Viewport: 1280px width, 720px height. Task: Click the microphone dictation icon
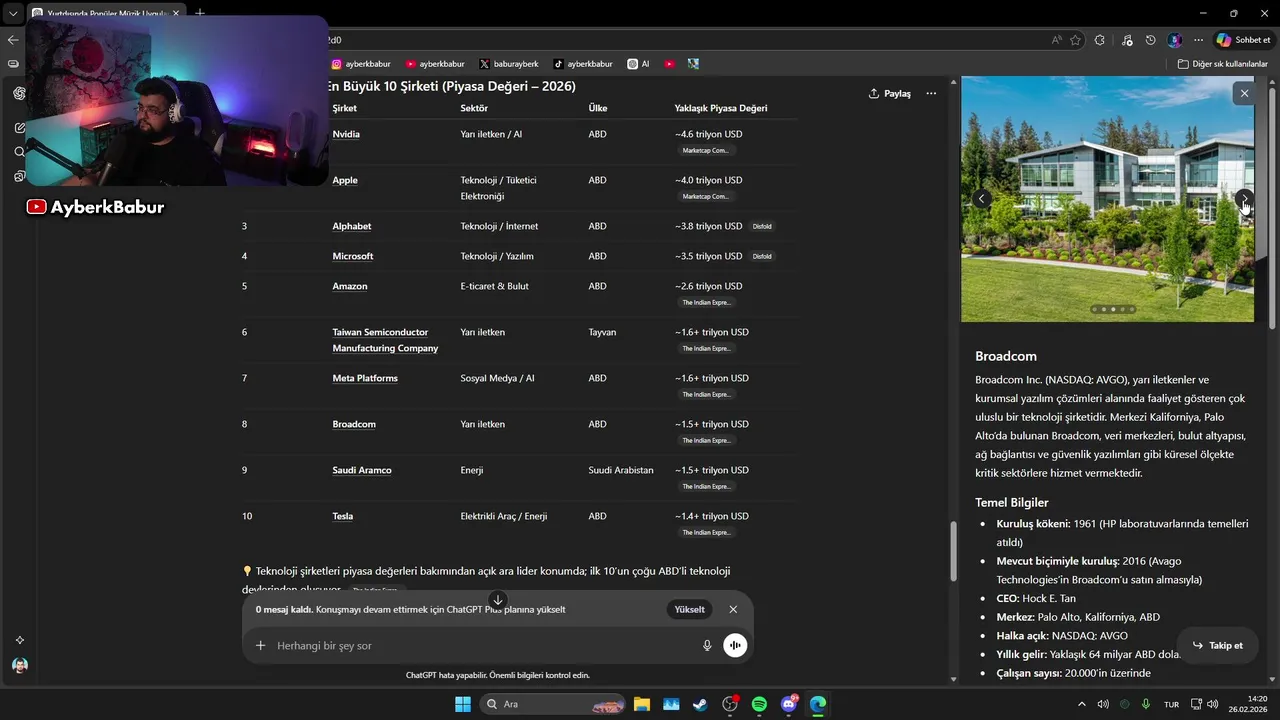pos(707,646)
